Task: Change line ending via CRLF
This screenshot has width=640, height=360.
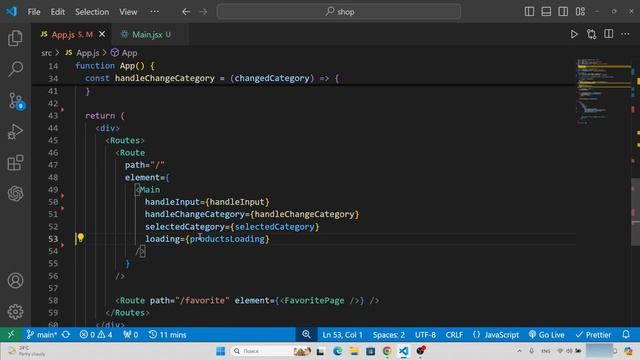Action: tap(454, 335)
